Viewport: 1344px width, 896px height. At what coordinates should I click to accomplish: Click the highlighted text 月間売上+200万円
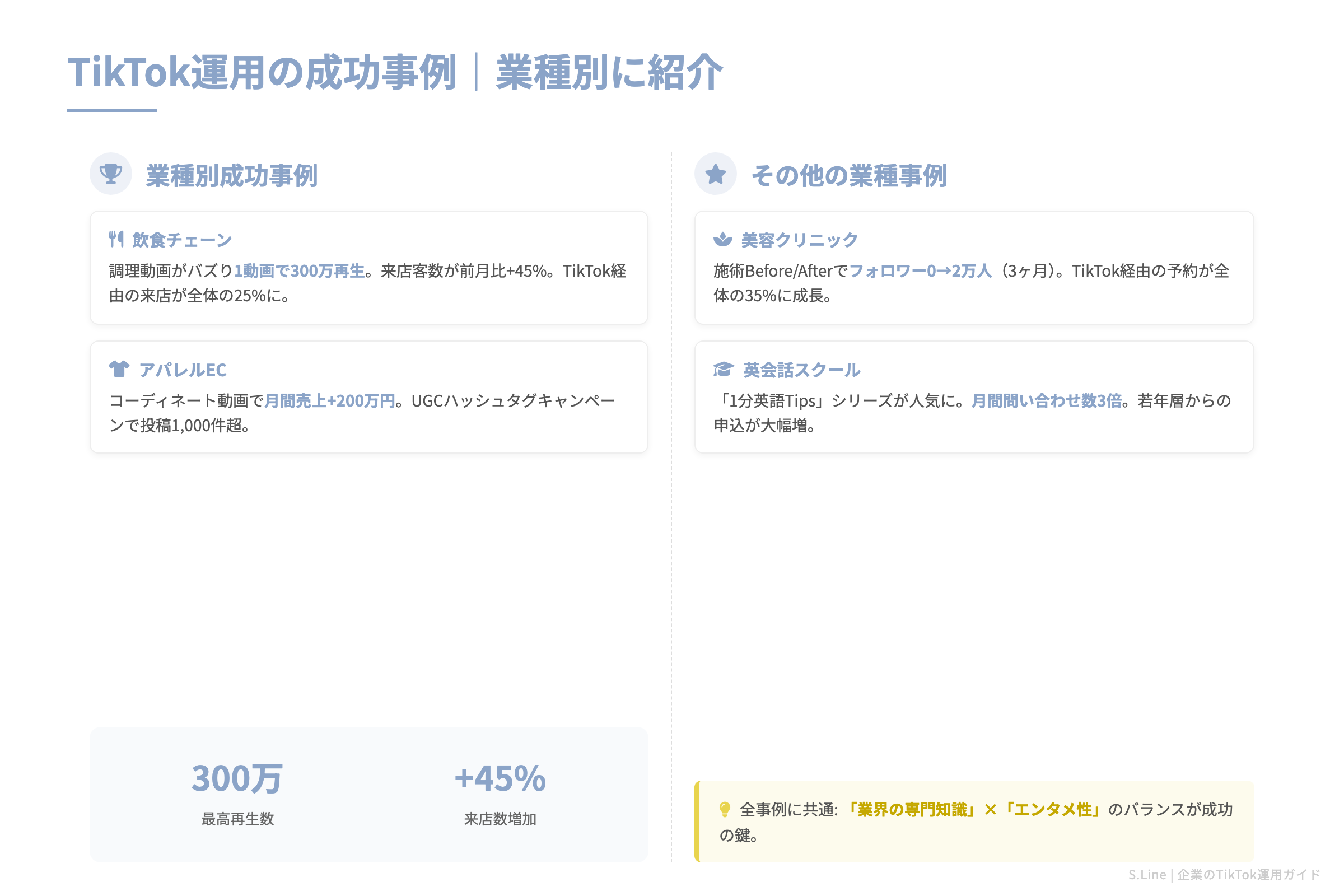(330, 400)
